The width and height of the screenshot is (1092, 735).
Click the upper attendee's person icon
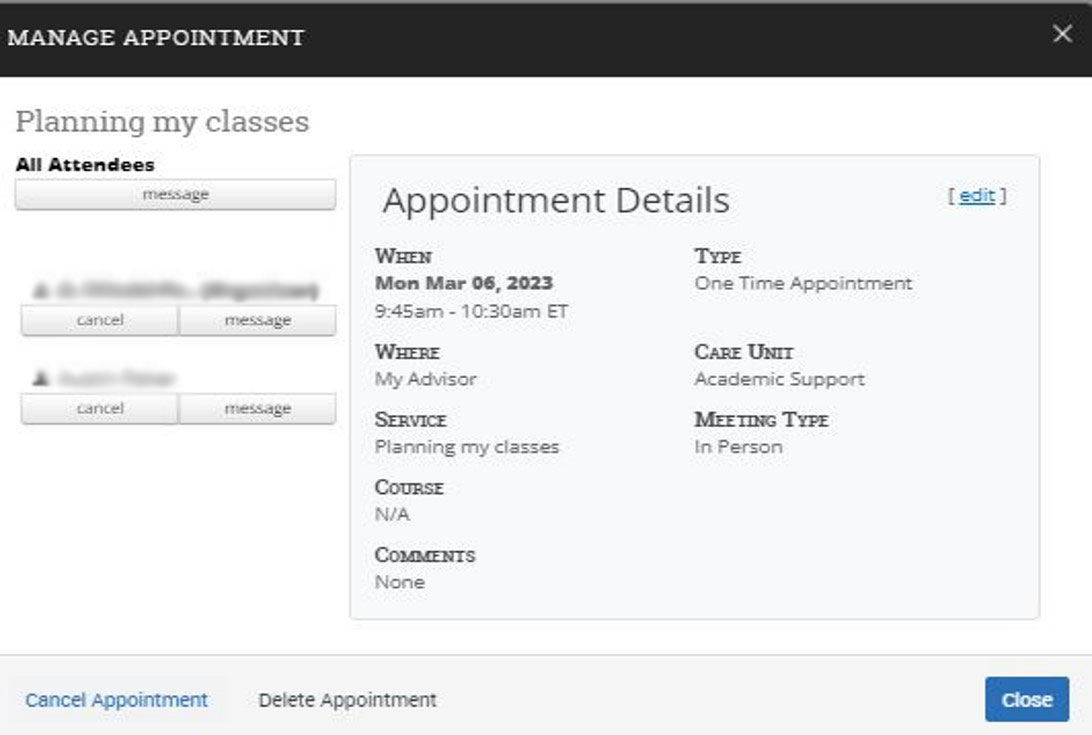pyautogui.click(x=41, y=291)
